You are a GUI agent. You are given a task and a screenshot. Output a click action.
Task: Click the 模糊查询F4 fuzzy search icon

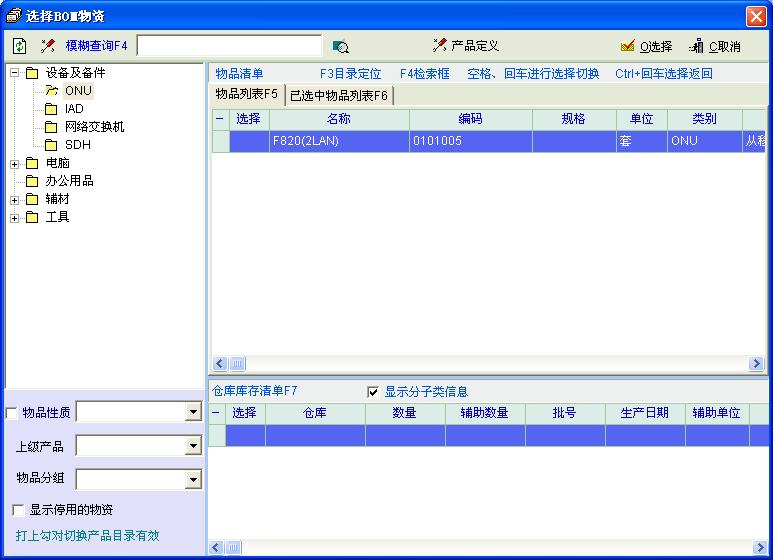[x=47, y=46]
